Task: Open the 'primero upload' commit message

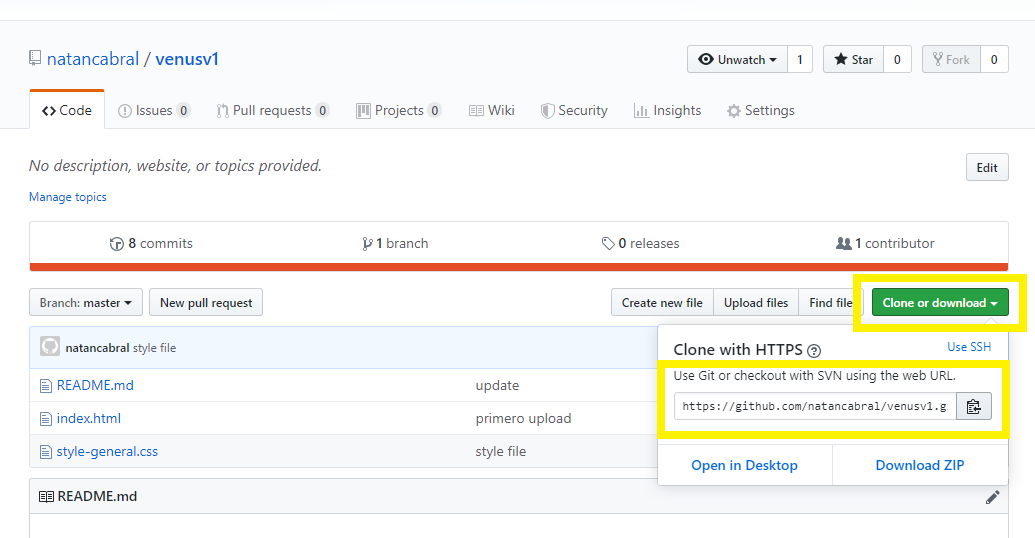Action: [523, 419]
